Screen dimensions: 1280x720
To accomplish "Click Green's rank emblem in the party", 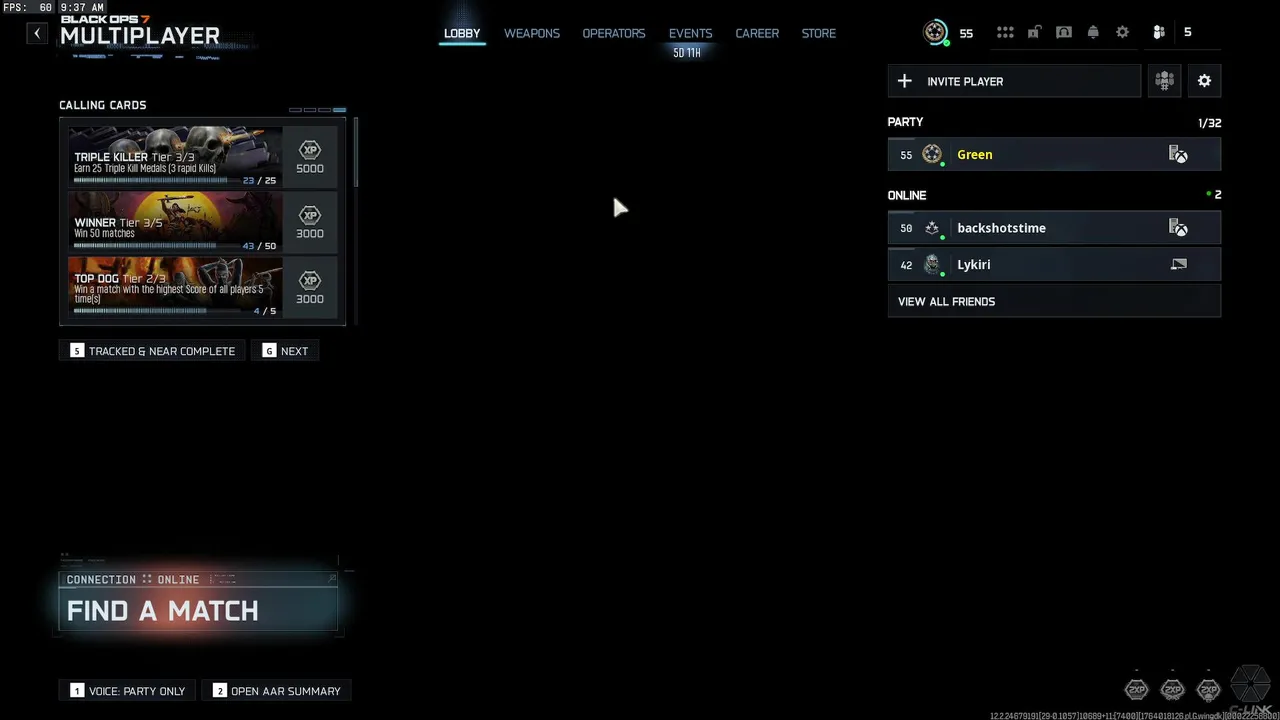I will point(932,154).
